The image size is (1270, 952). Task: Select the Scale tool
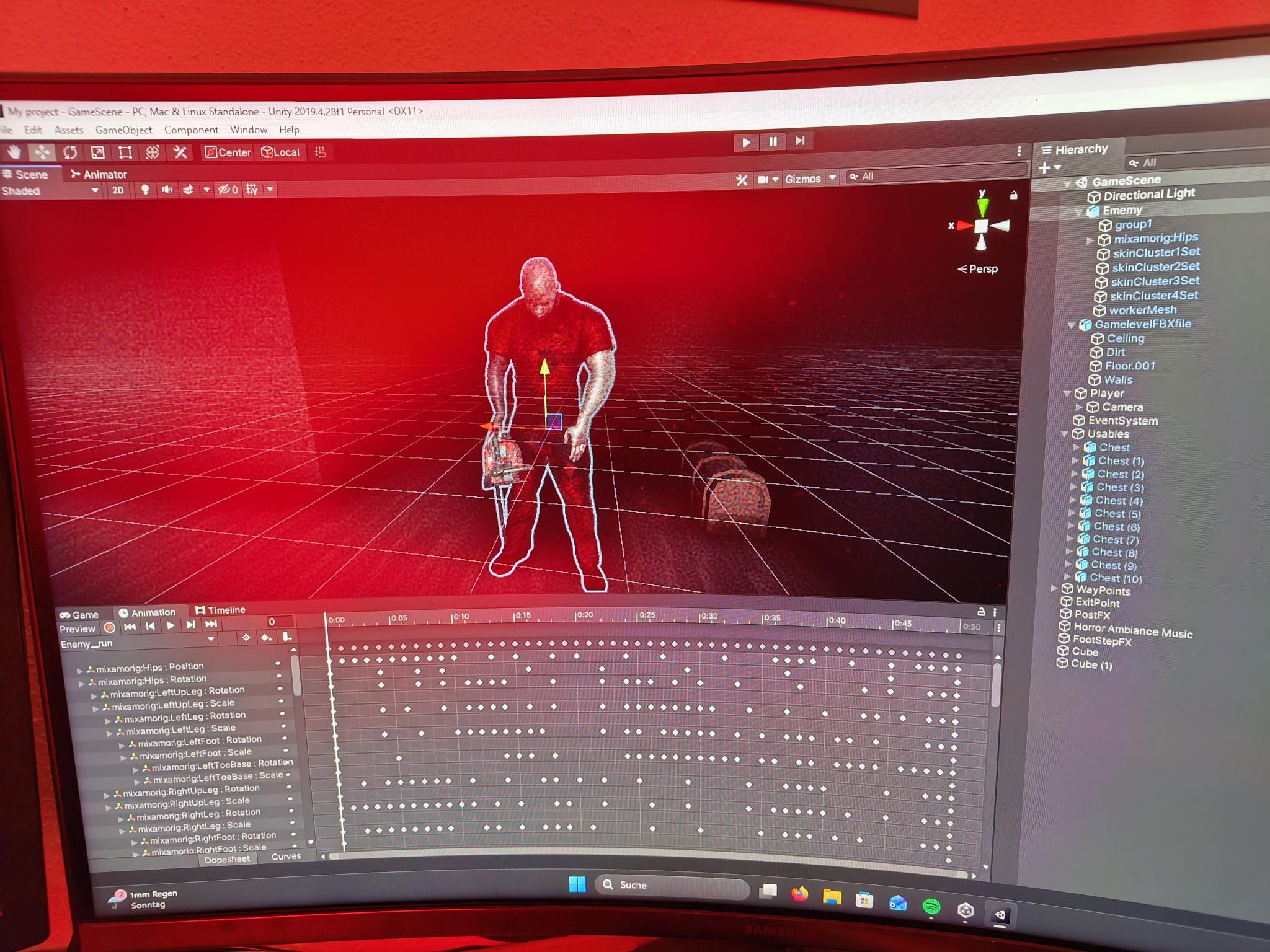pyautogui.click(x=97, y=152)
